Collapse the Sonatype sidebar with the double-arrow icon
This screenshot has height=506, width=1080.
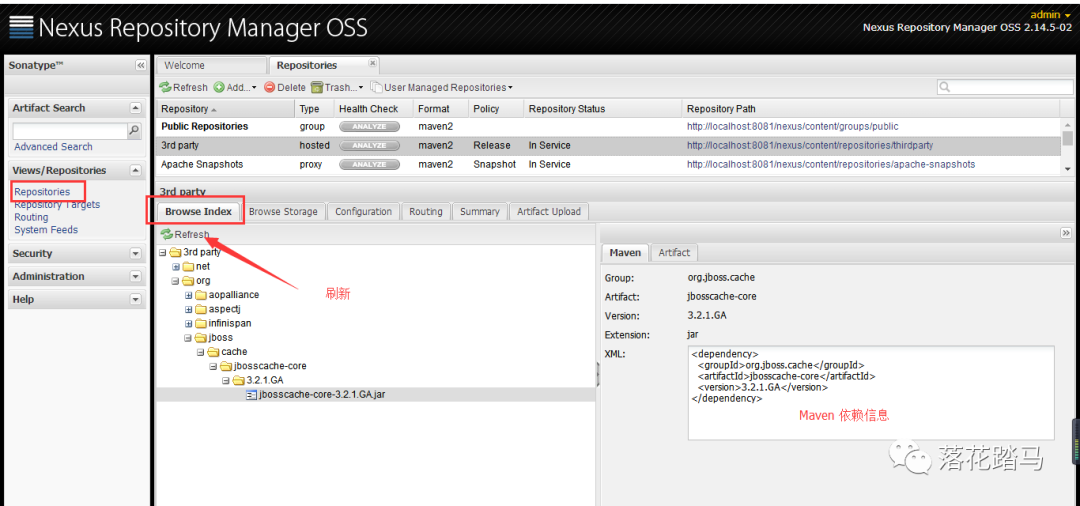coord(141,65)
